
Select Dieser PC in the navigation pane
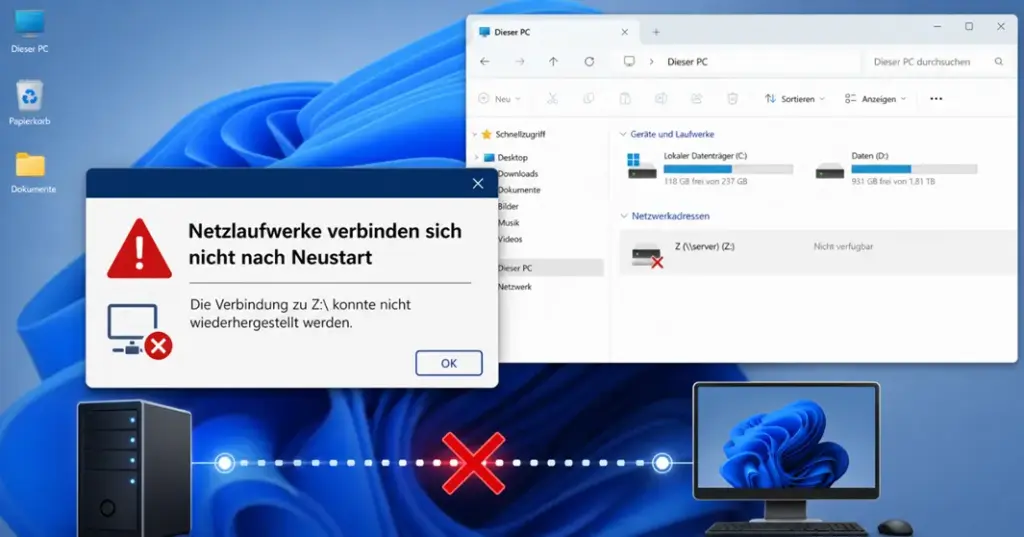[550, 268]
